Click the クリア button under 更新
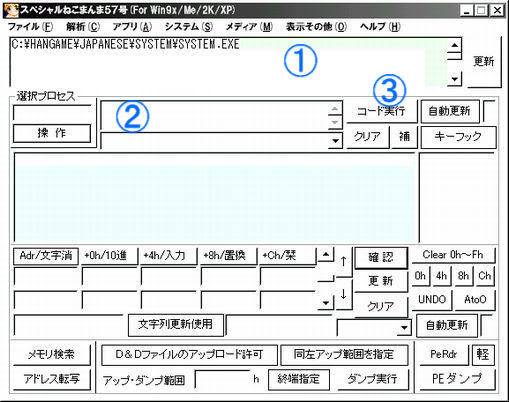The height and width of the screenshot is (402, 509). pyautogui.click(x=381, y=305)
